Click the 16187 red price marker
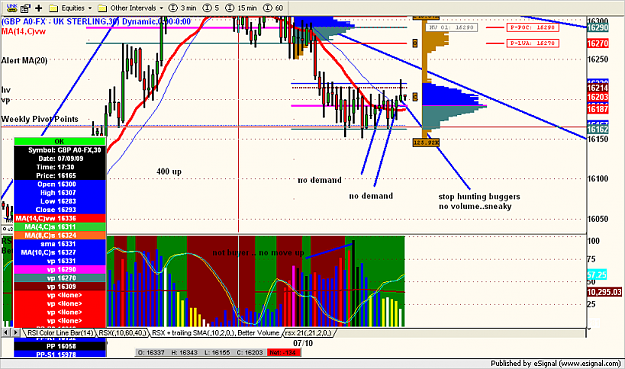 tap(597, 109)
